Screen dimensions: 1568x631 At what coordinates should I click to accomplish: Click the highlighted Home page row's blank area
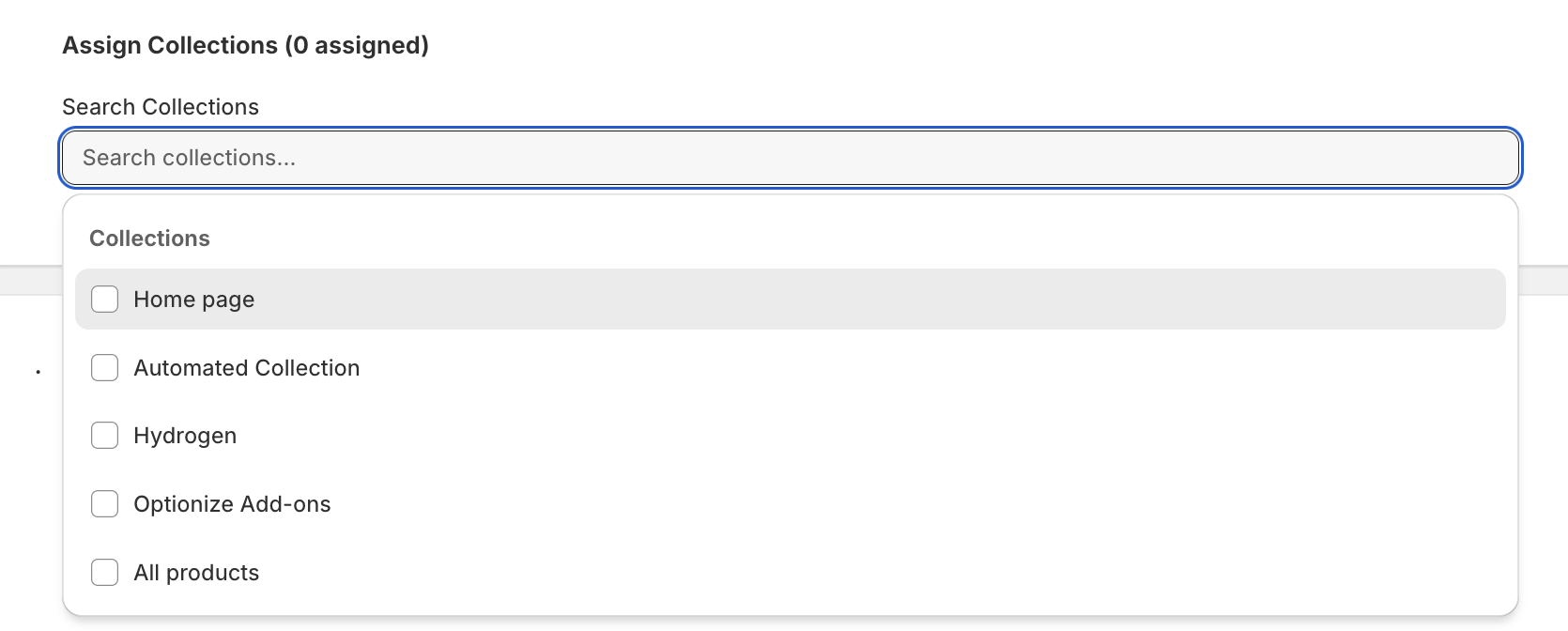(845, 300)
